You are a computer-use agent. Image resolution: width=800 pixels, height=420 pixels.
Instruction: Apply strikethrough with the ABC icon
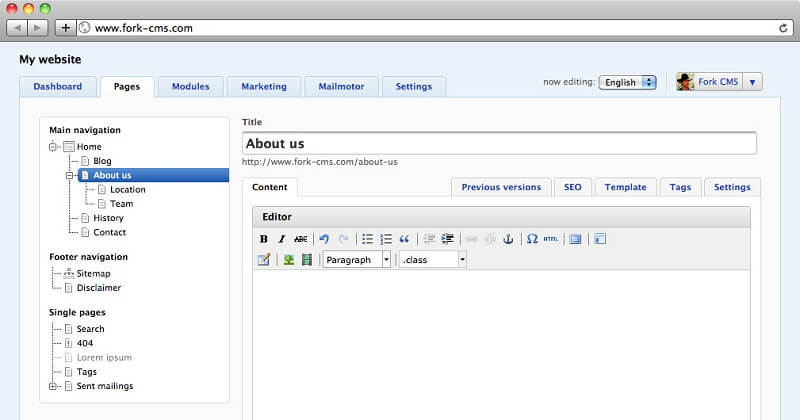click(x=301, y=239)
